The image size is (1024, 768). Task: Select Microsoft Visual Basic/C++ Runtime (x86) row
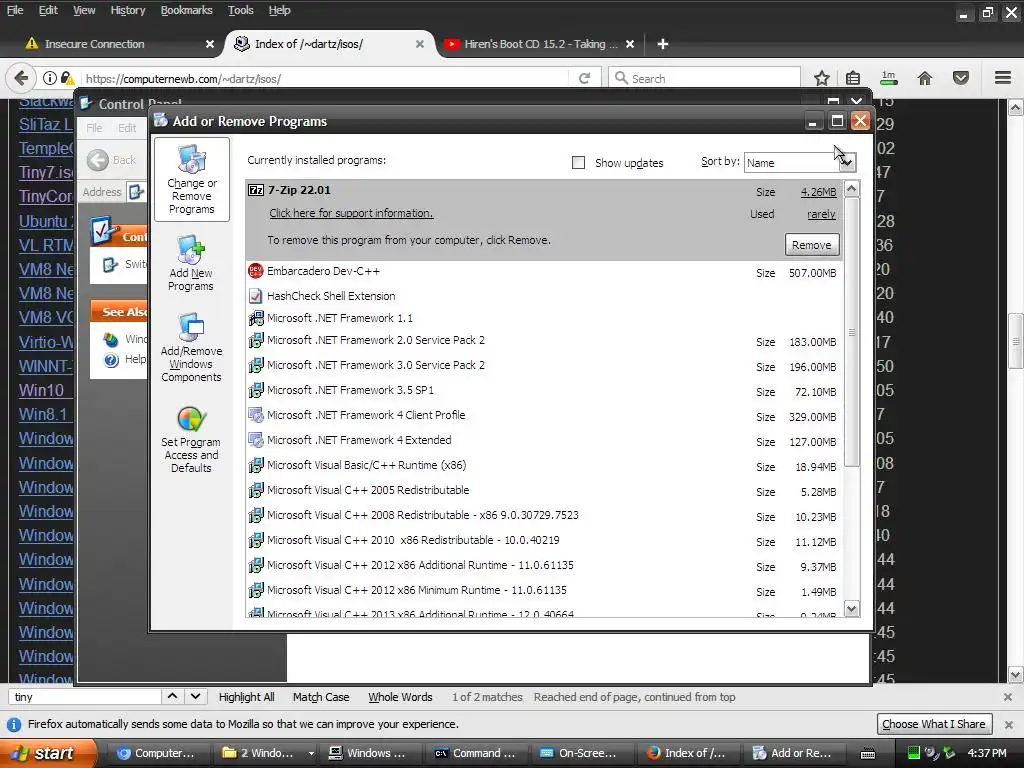coord(544,466)
